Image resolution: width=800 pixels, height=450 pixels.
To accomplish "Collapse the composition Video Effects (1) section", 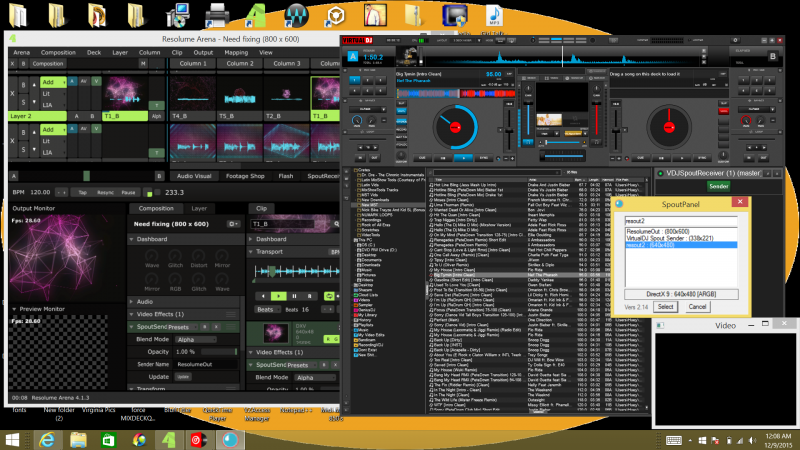I will tap(132, 314).
